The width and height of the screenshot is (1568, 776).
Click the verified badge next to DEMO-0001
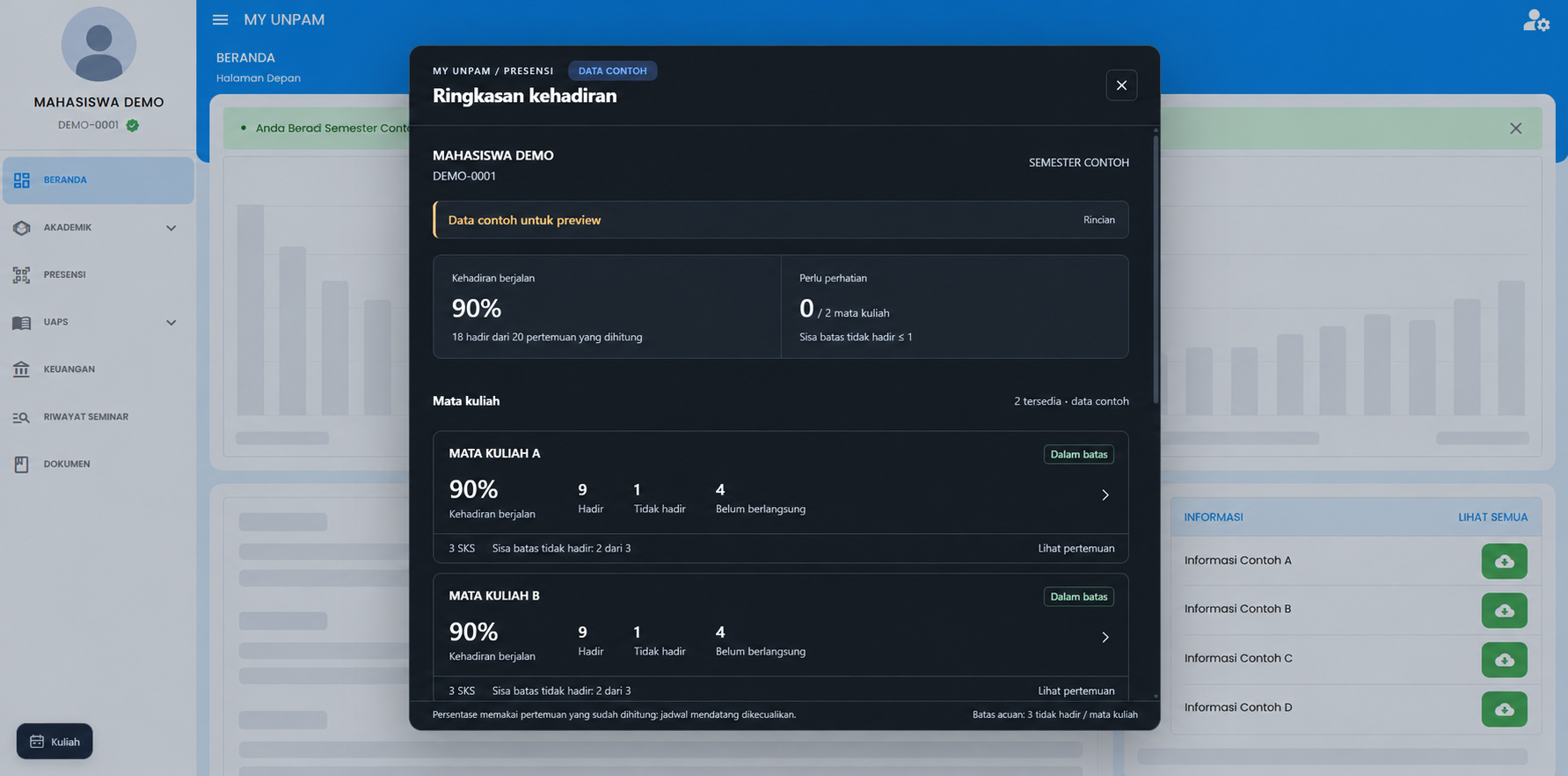[x=132, y=125]
